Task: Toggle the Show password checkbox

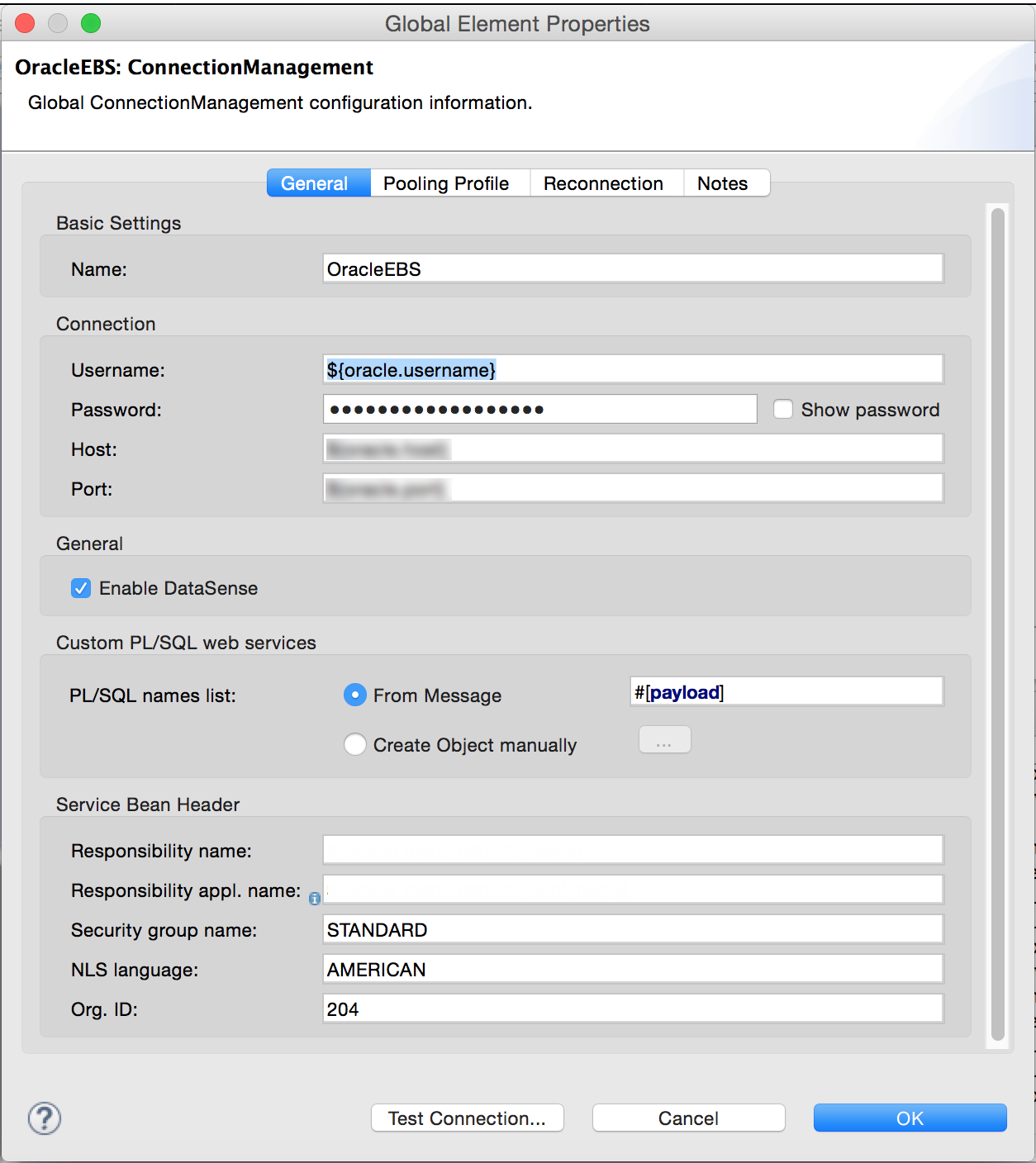Action: click(x=783, y=410)
